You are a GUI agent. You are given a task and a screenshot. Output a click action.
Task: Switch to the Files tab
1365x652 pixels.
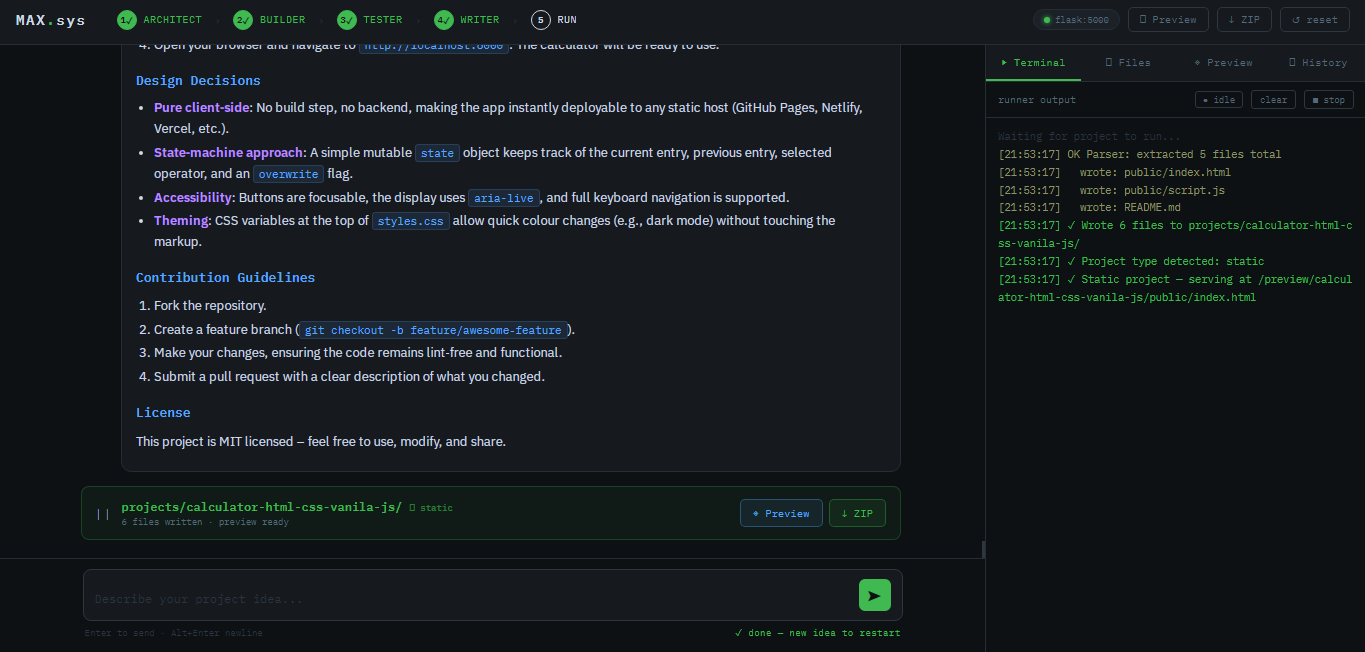click(x=1128, y=62)
